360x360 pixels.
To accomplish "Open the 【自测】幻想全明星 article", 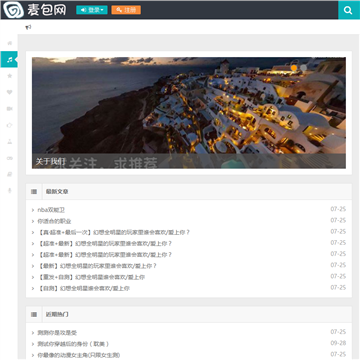I will (83, 288).
